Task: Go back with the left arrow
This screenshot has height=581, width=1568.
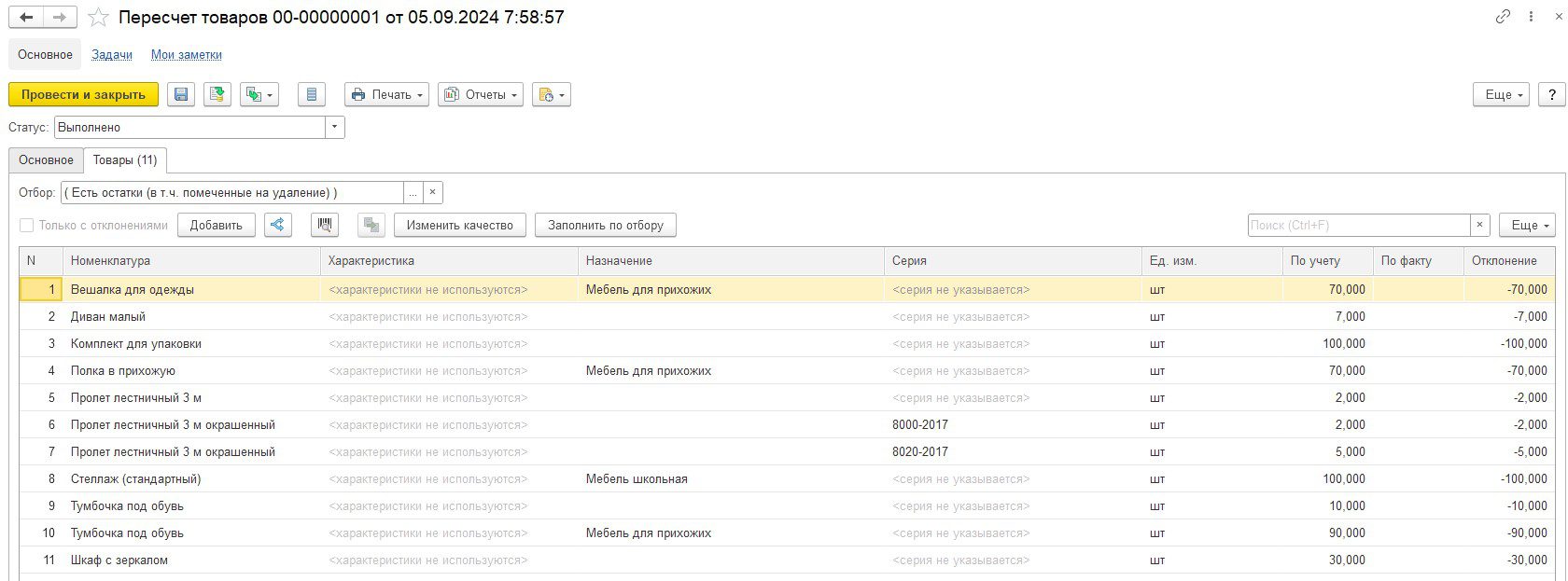Action: (26, 18)
